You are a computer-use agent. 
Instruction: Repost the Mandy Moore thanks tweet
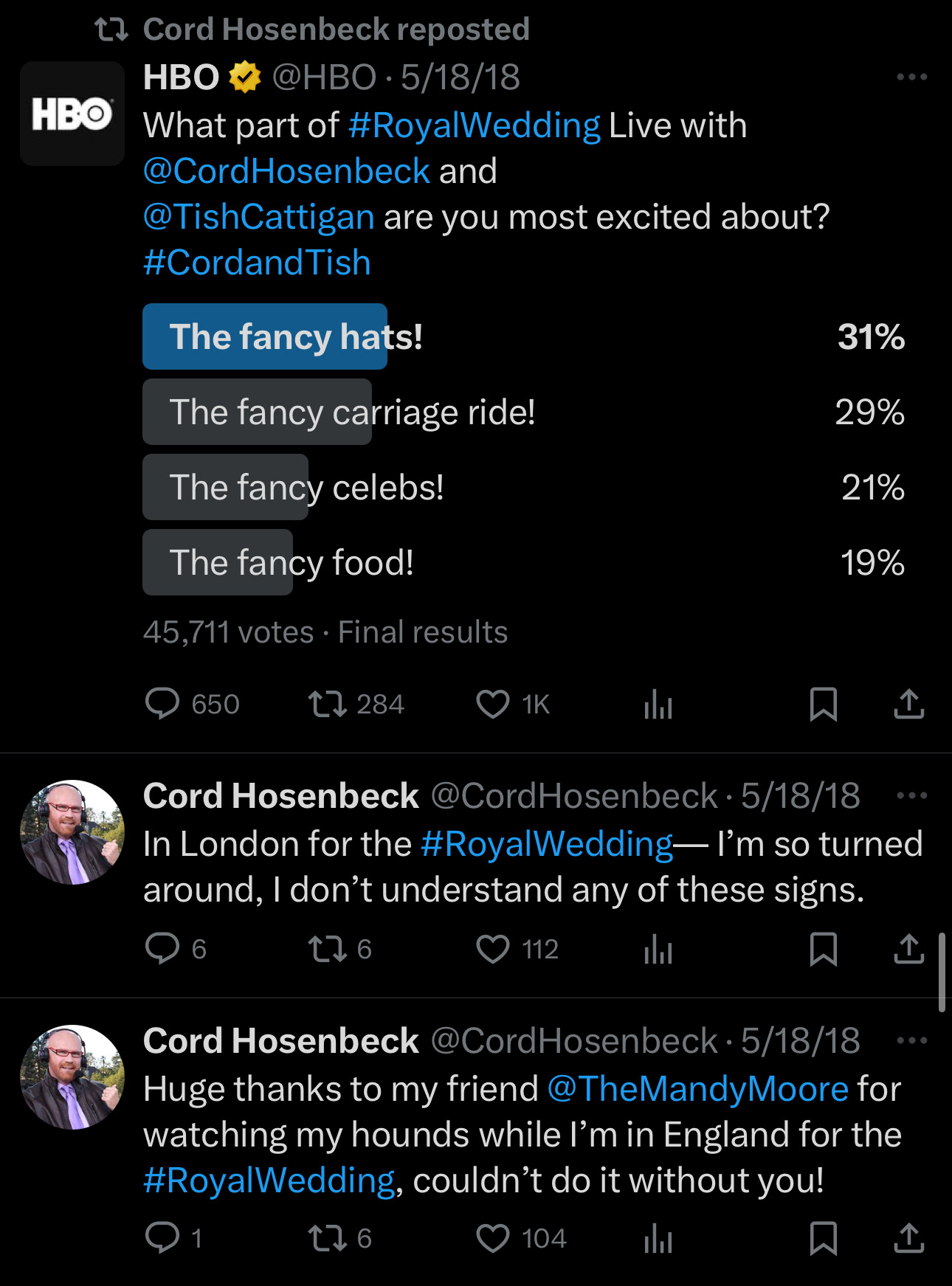[327, 1238]
